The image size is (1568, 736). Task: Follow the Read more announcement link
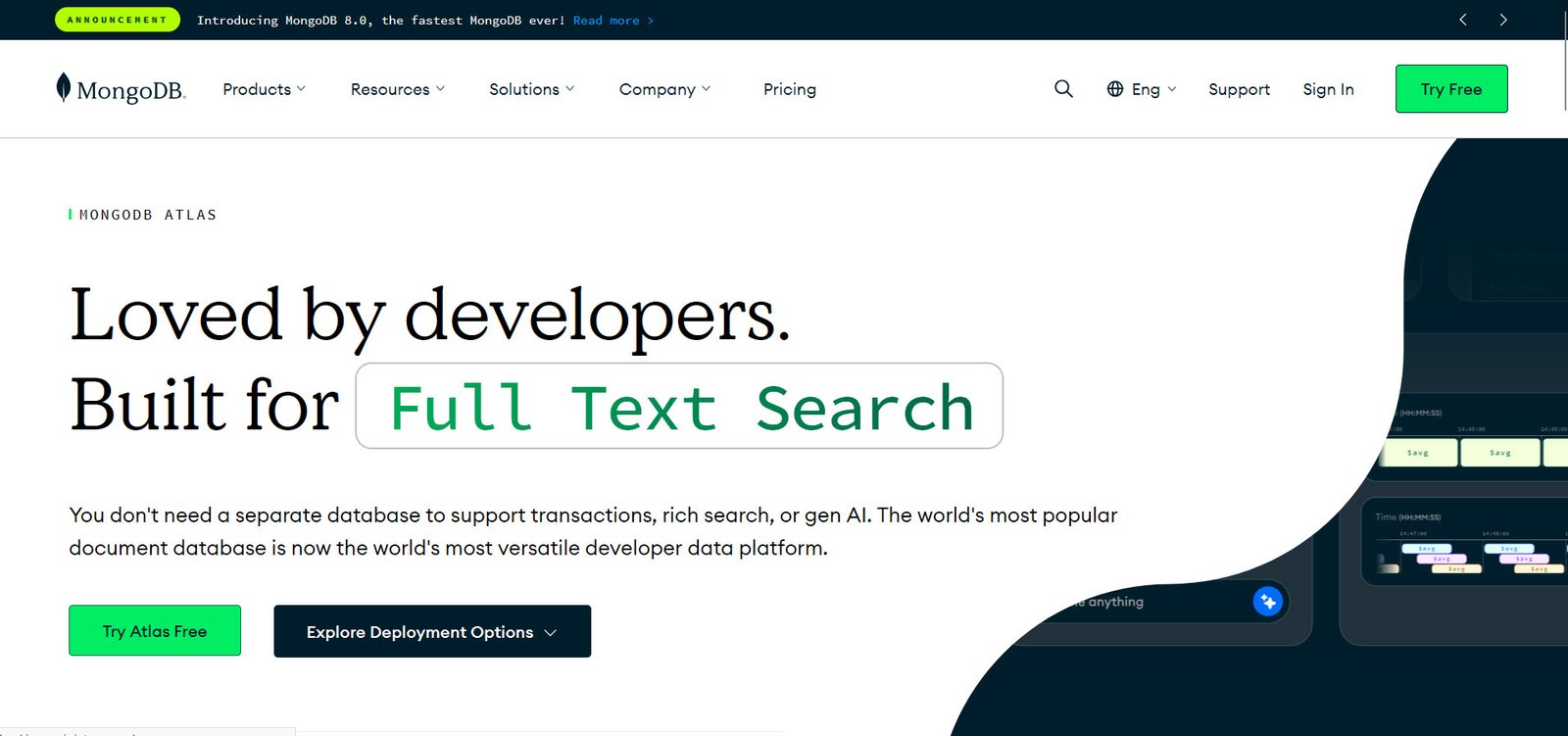pyautogui.click(x=613, y=20)
